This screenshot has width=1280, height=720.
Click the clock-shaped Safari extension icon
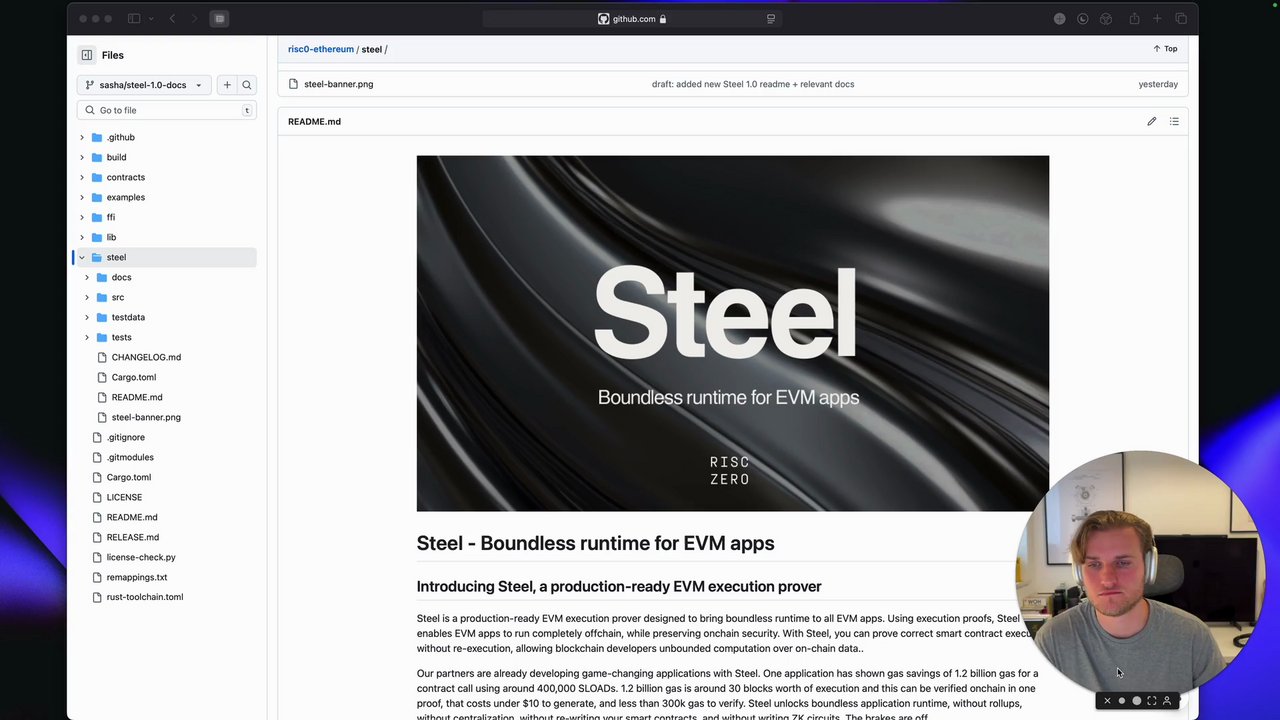[1083, 18]
